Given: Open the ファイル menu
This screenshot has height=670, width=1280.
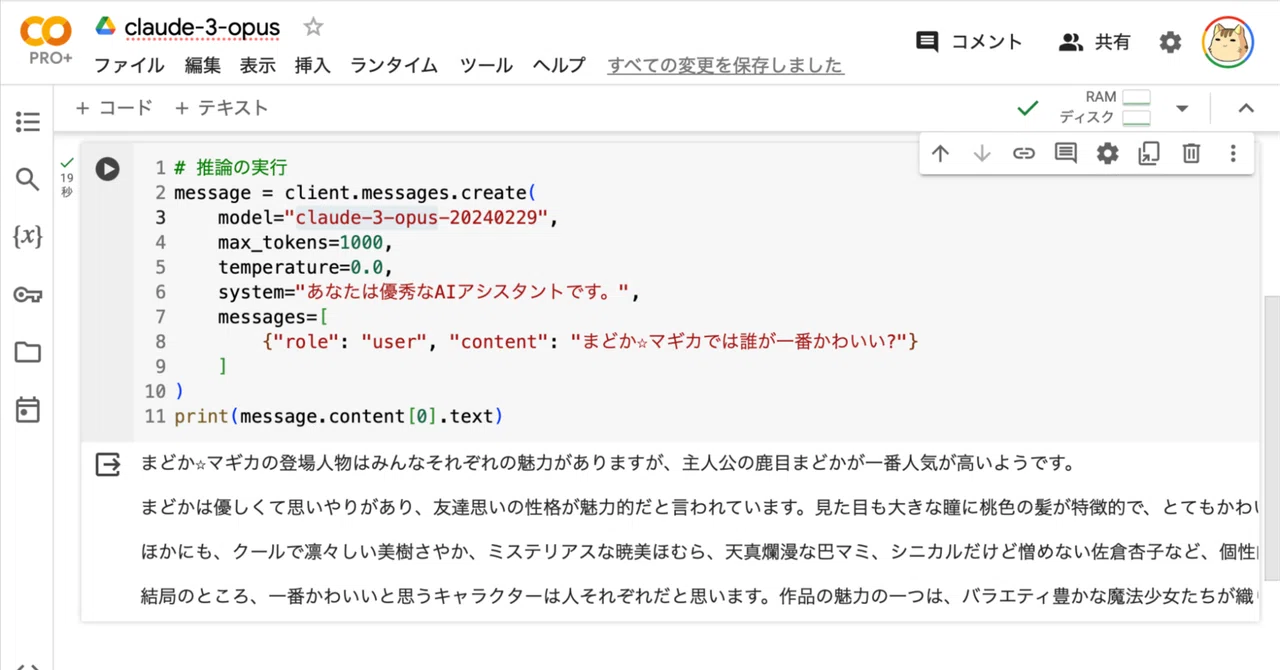Looking at the screenshot, I should [x=129, y=65].
